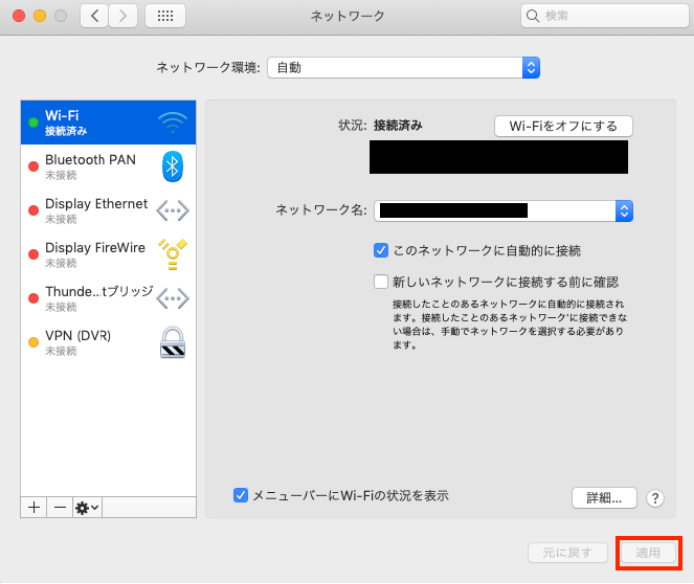This screenshot has width=694, height=584.
Task: Click the green status dot beside Wi-Fi
Action: [33, 122]
